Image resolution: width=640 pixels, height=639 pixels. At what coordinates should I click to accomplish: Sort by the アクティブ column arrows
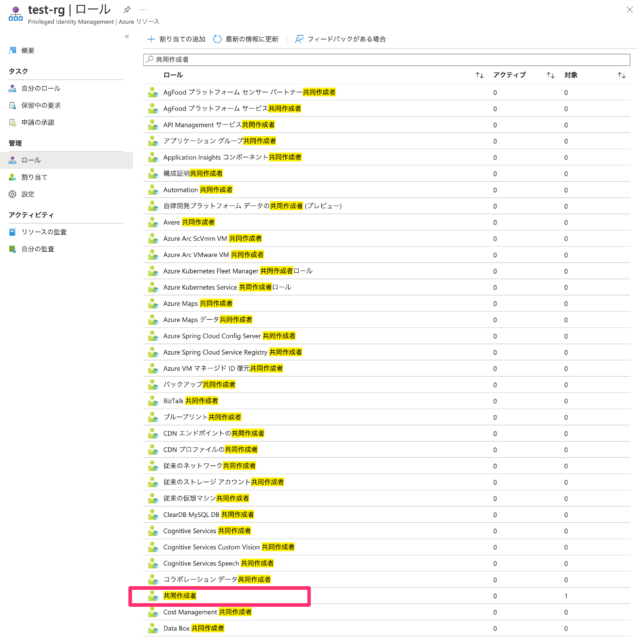point(551,75)
